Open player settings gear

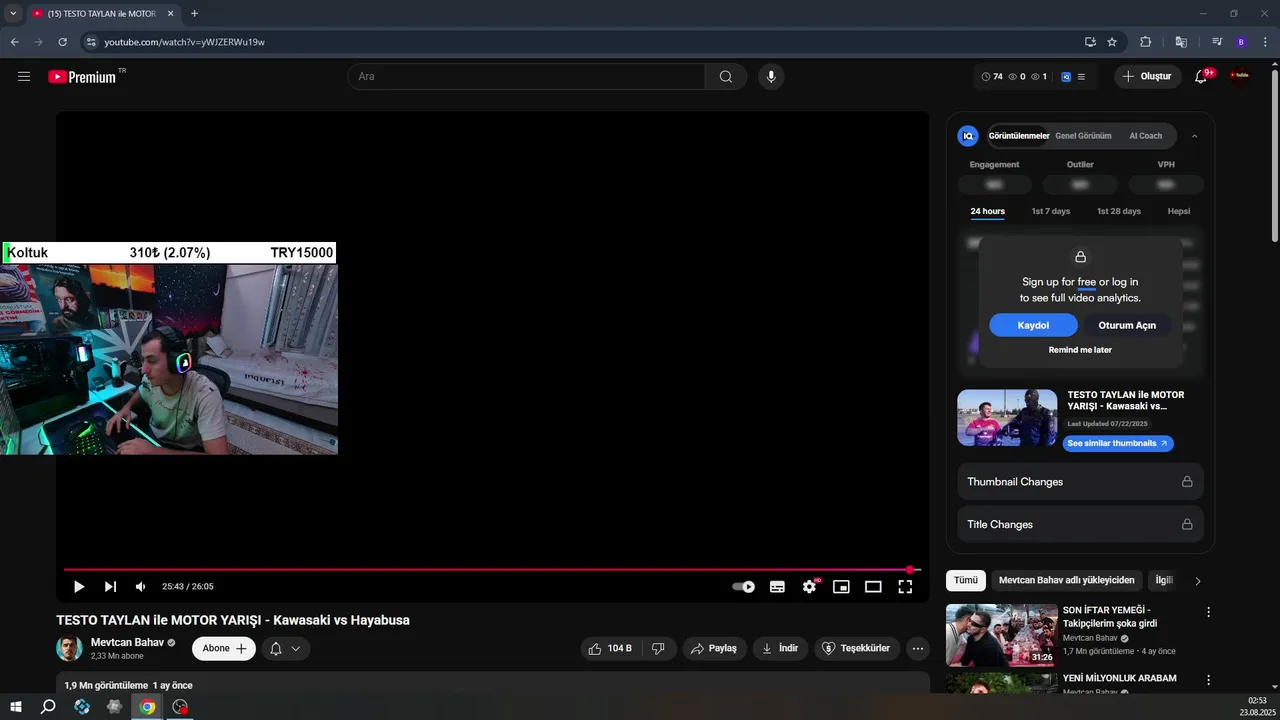click(809, 587)
